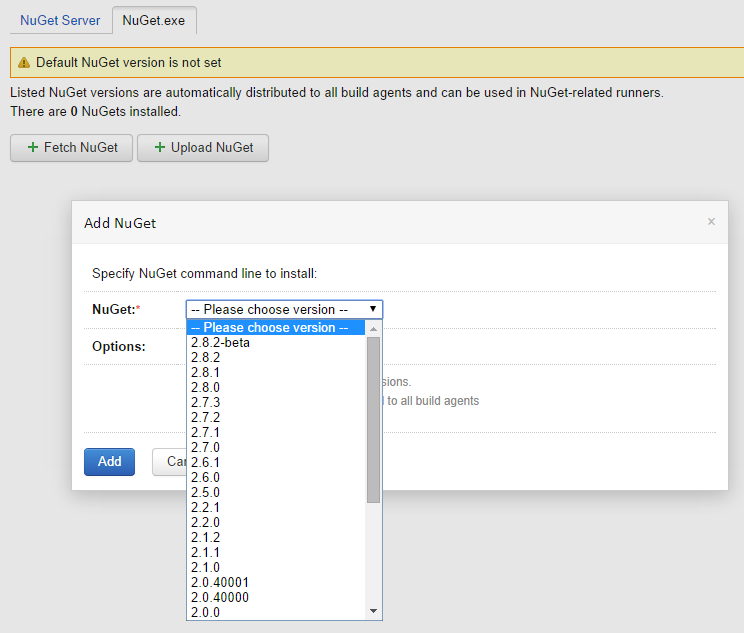Click the 'Default NuGet version is not set' message
This screenshot has height=633, width=744.
129,63
